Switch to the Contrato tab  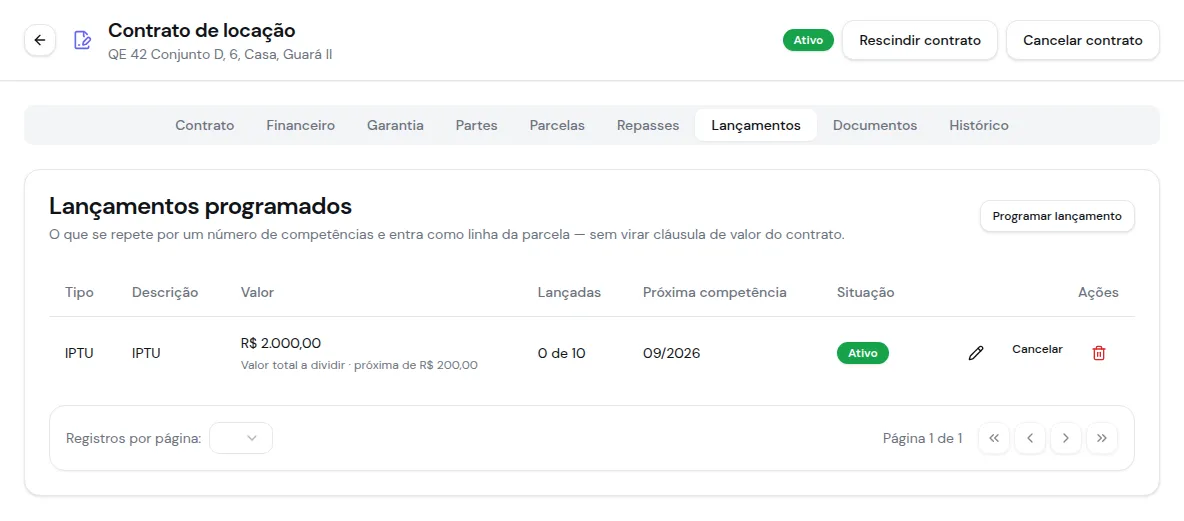[x=205, y=125]
